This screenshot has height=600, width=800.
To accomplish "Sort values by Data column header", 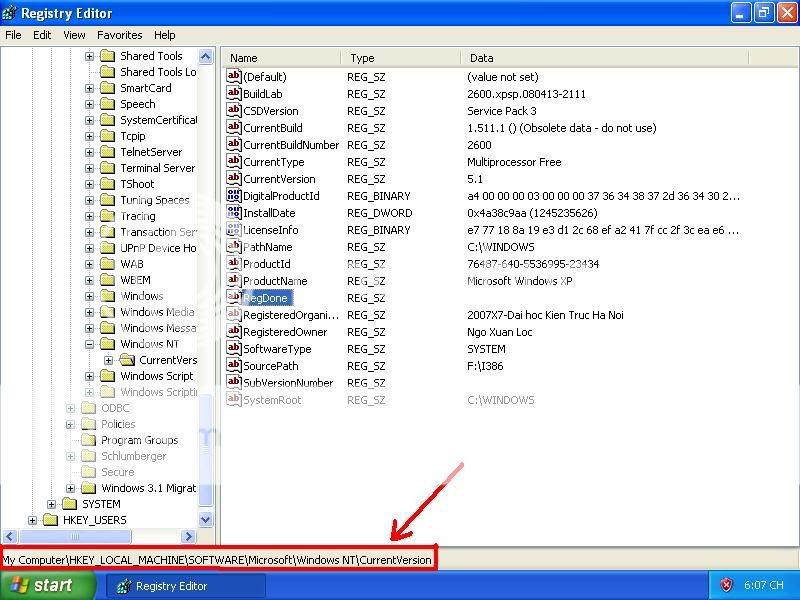I will click(605, 58).
